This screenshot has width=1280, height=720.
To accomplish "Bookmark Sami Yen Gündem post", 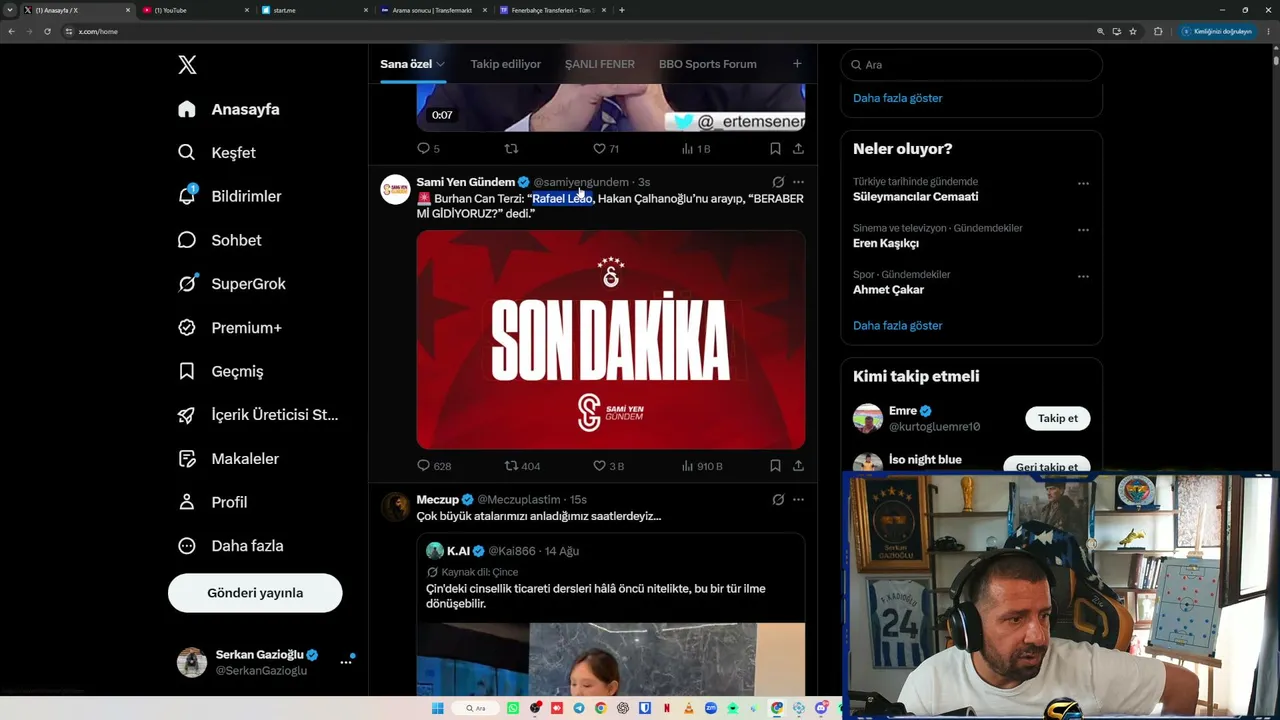I will tap(775, 466).
